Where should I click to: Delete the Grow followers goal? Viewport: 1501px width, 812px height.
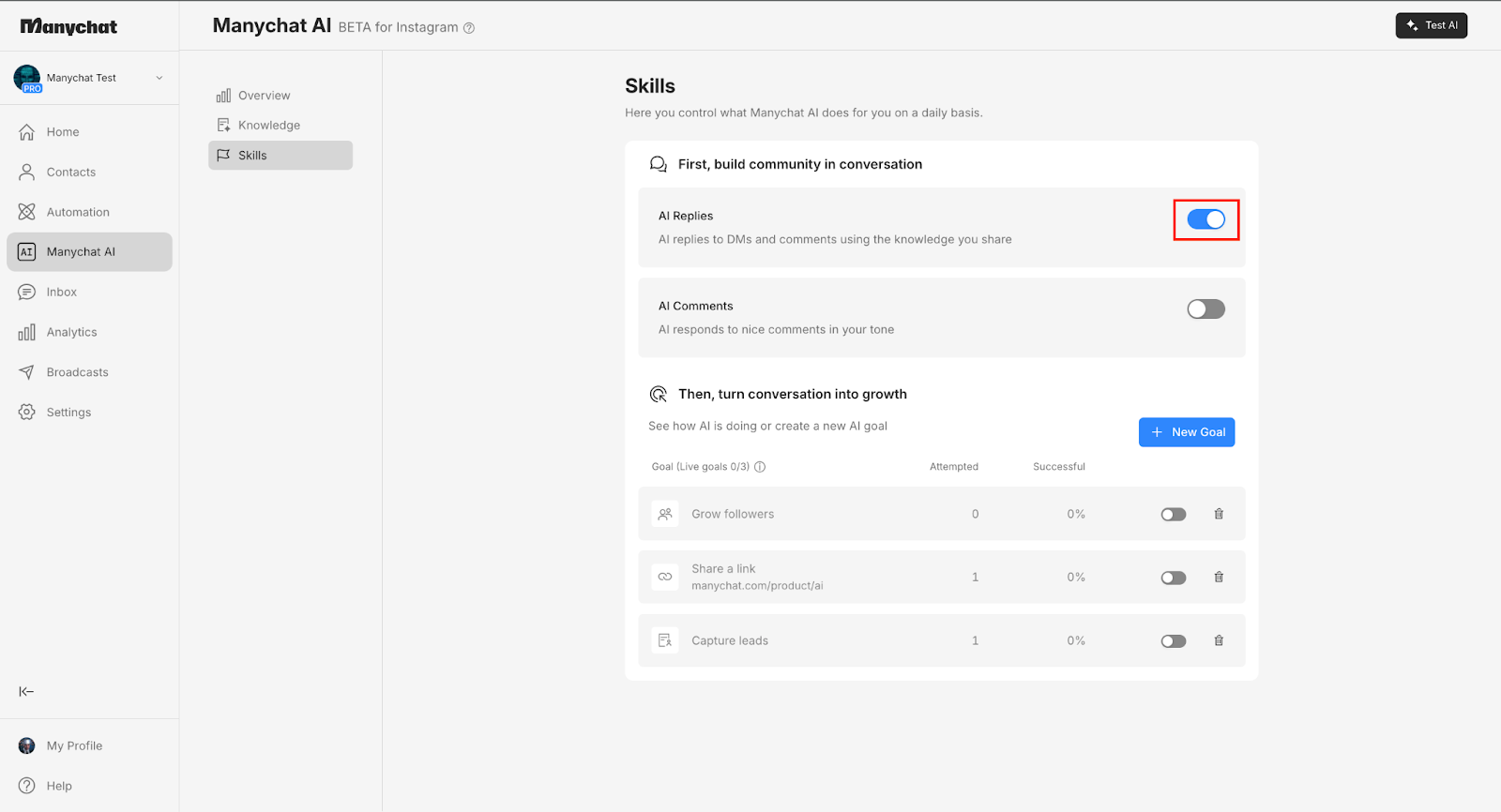pyautogui.click(x=1219, y=514)
